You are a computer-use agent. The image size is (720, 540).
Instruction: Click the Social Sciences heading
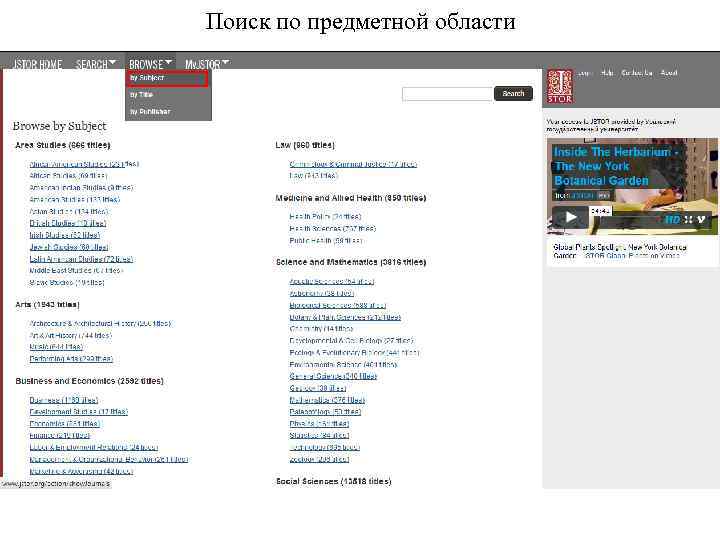point(333,481)
